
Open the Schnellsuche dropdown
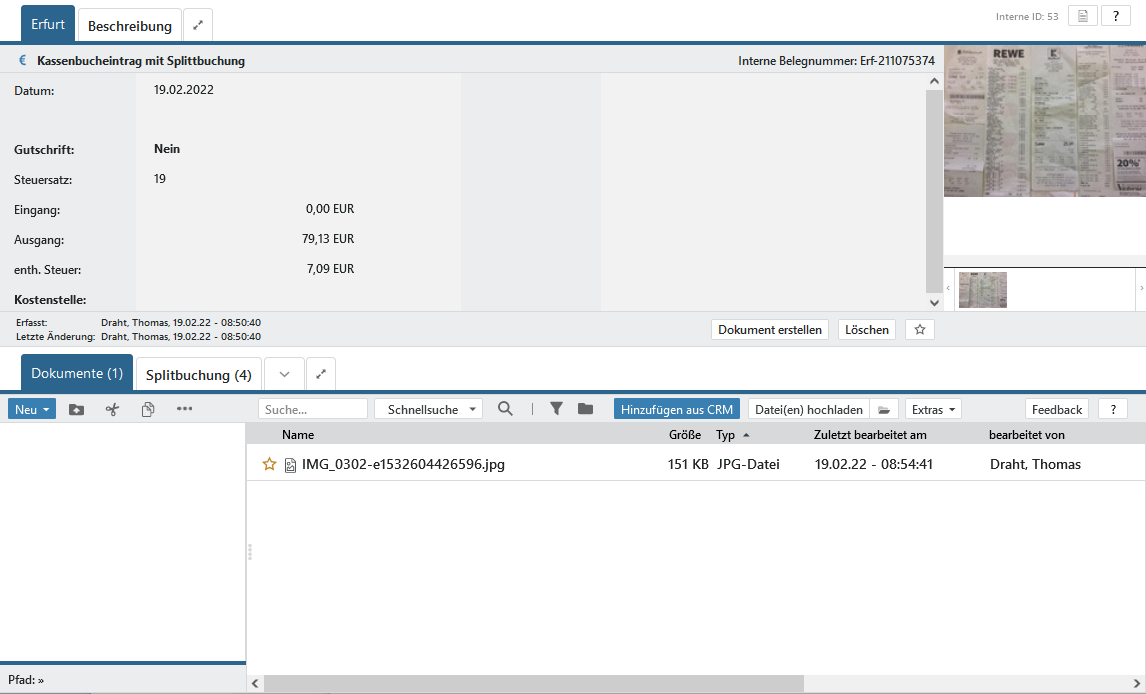(x=428, y=409)
